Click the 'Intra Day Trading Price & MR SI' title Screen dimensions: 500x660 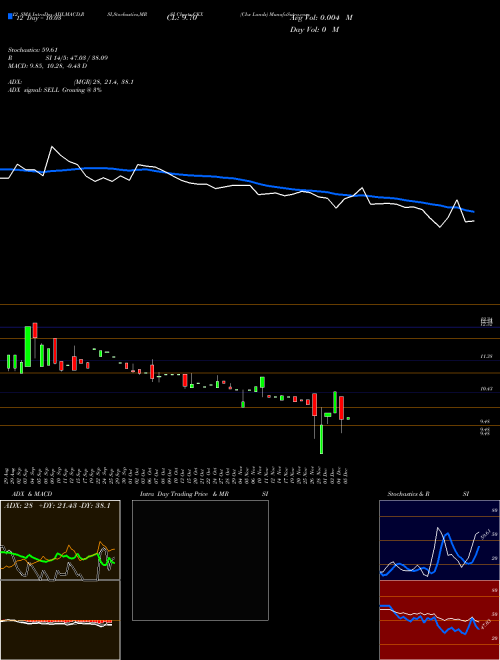pyautogui.click(x=204, y=494)
